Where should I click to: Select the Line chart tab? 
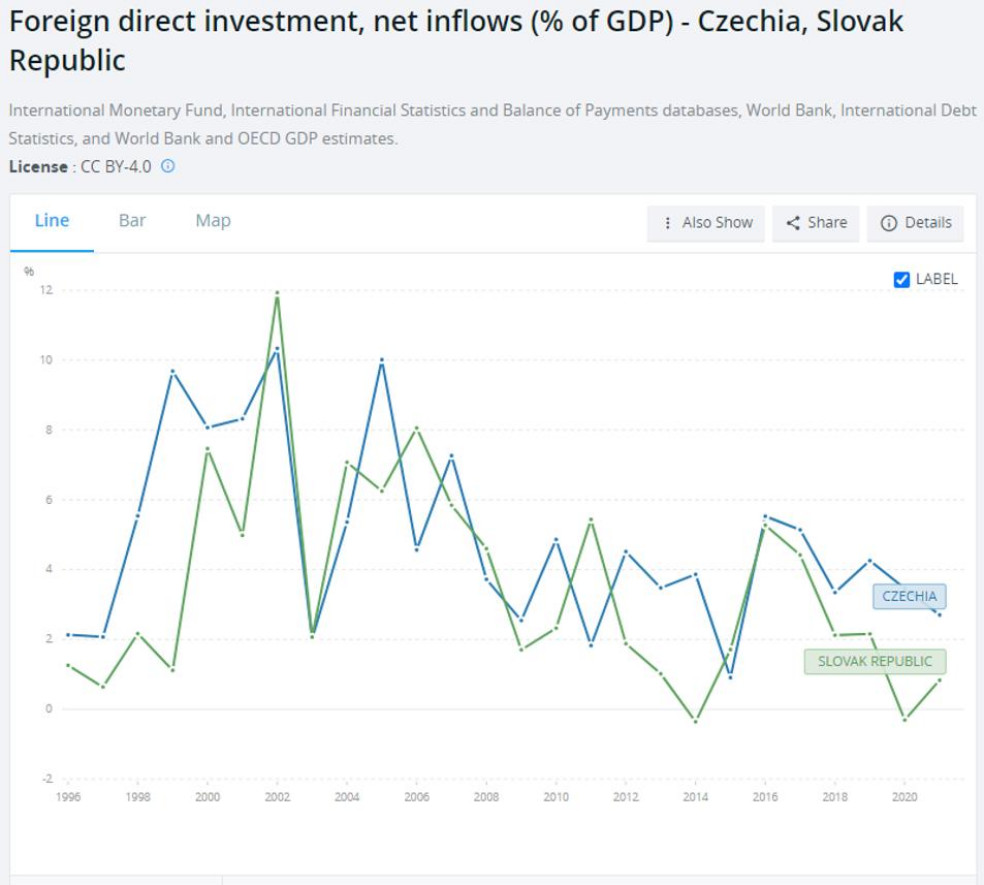52,221
